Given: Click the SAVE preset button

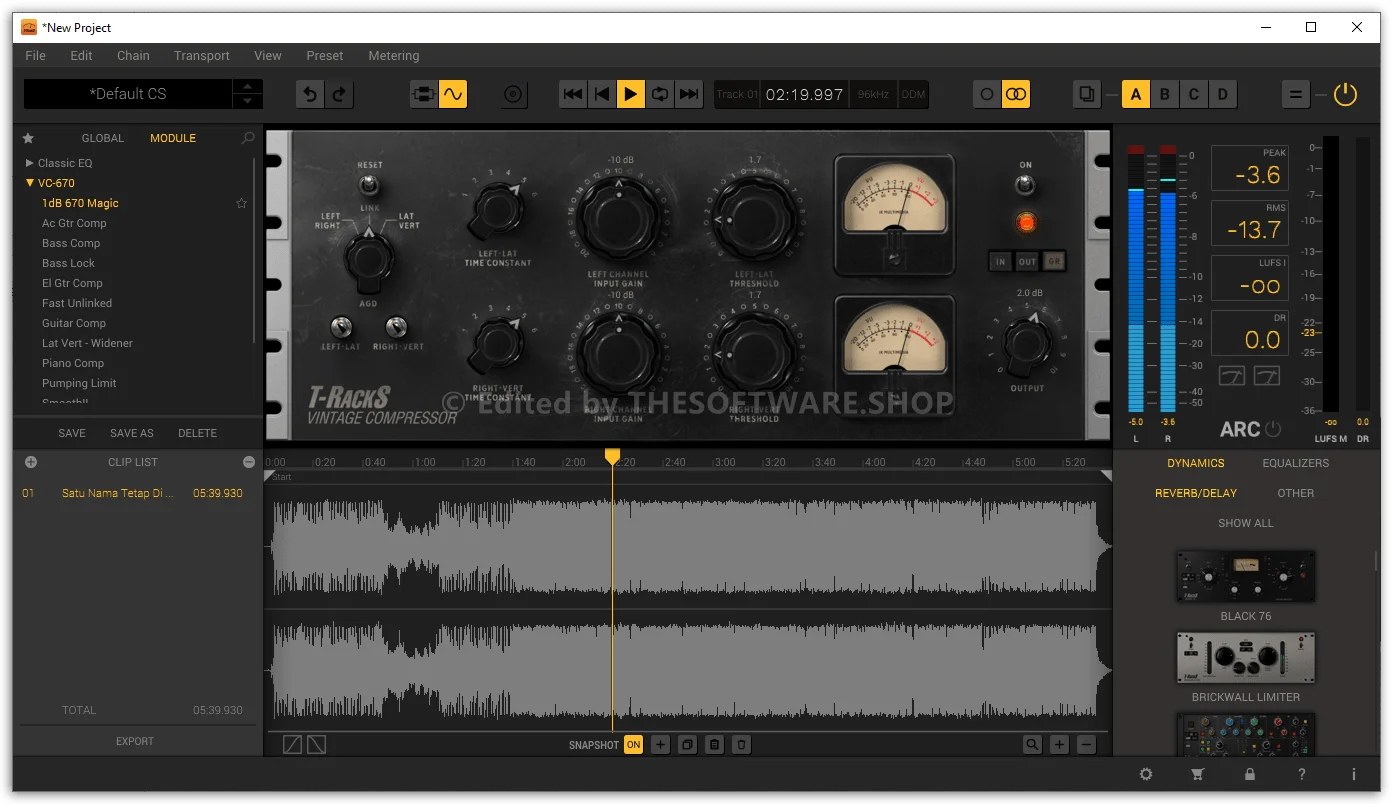Looking at the screenshot, I should coord(72,433).
